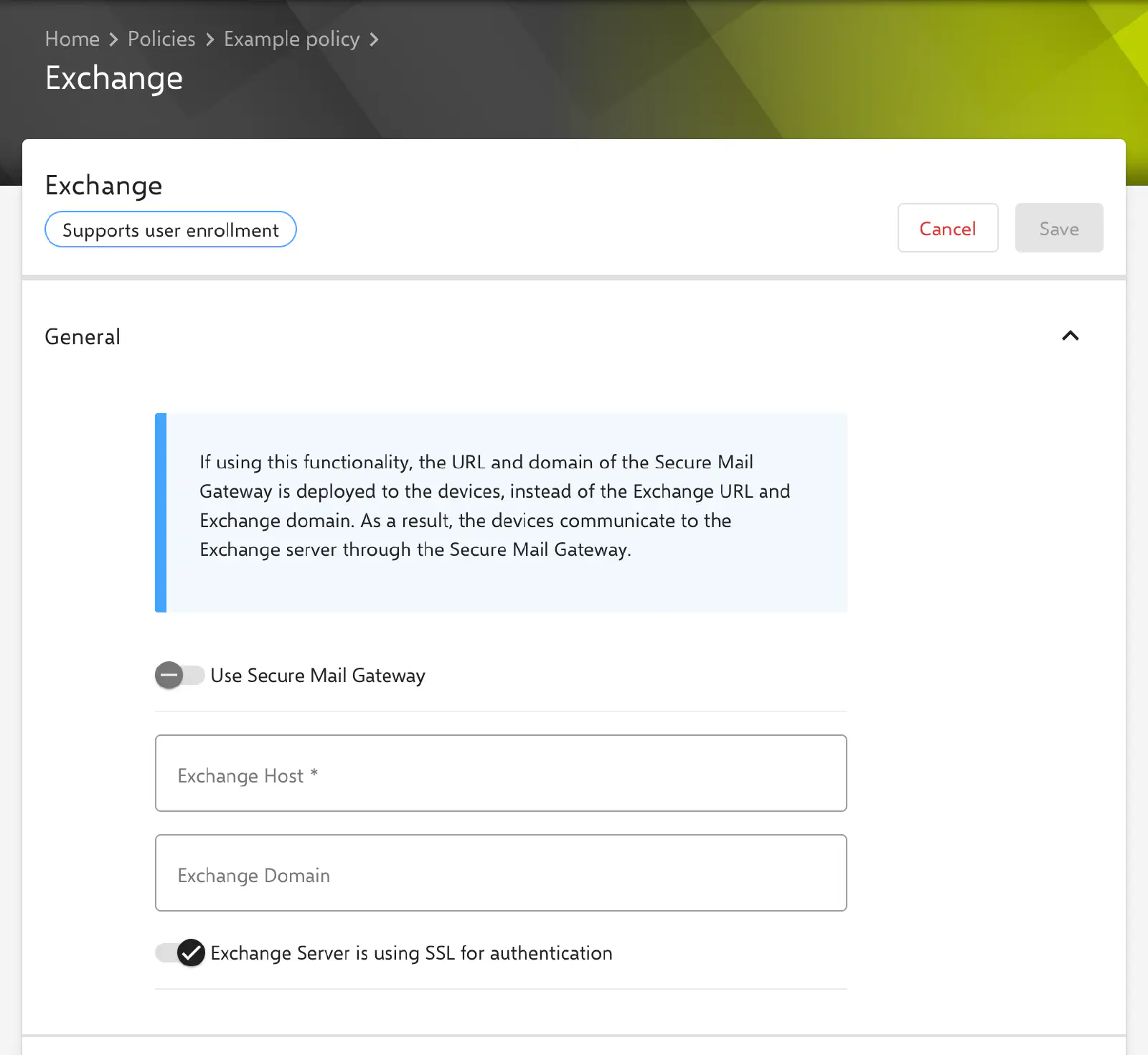This screenshot has width=1148, height=1055.
Task: Focus the Exchange Domain input field
Action: [501, 873]
